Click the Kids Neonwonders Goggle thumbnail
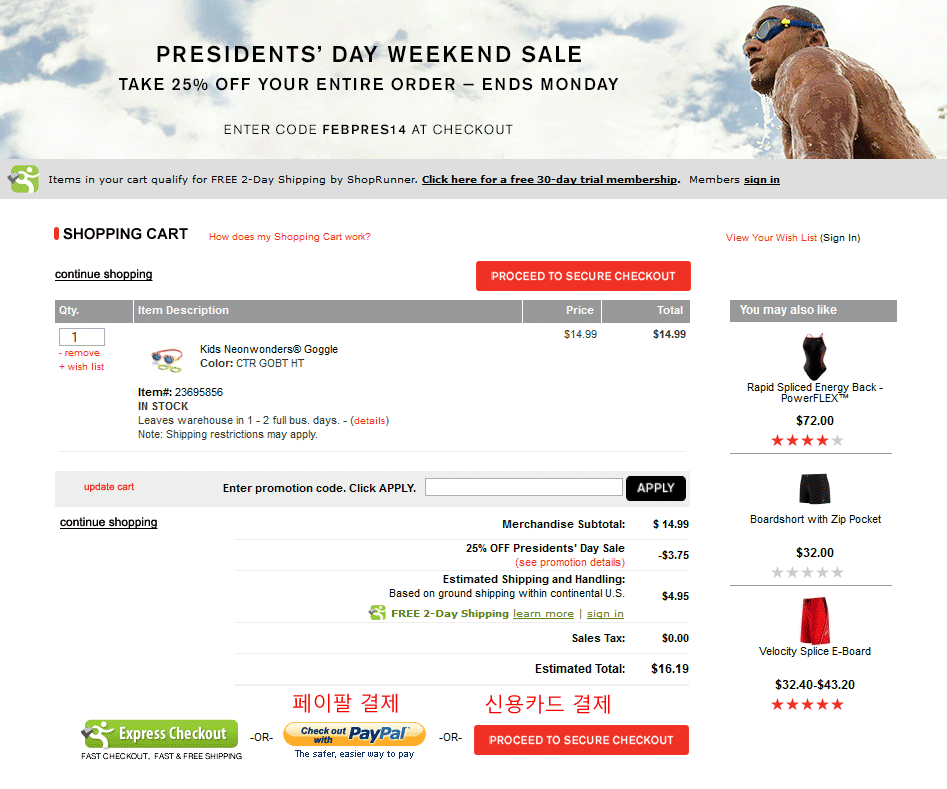The width and height of the screenshot is (947, 789). [x=167, y=358]
